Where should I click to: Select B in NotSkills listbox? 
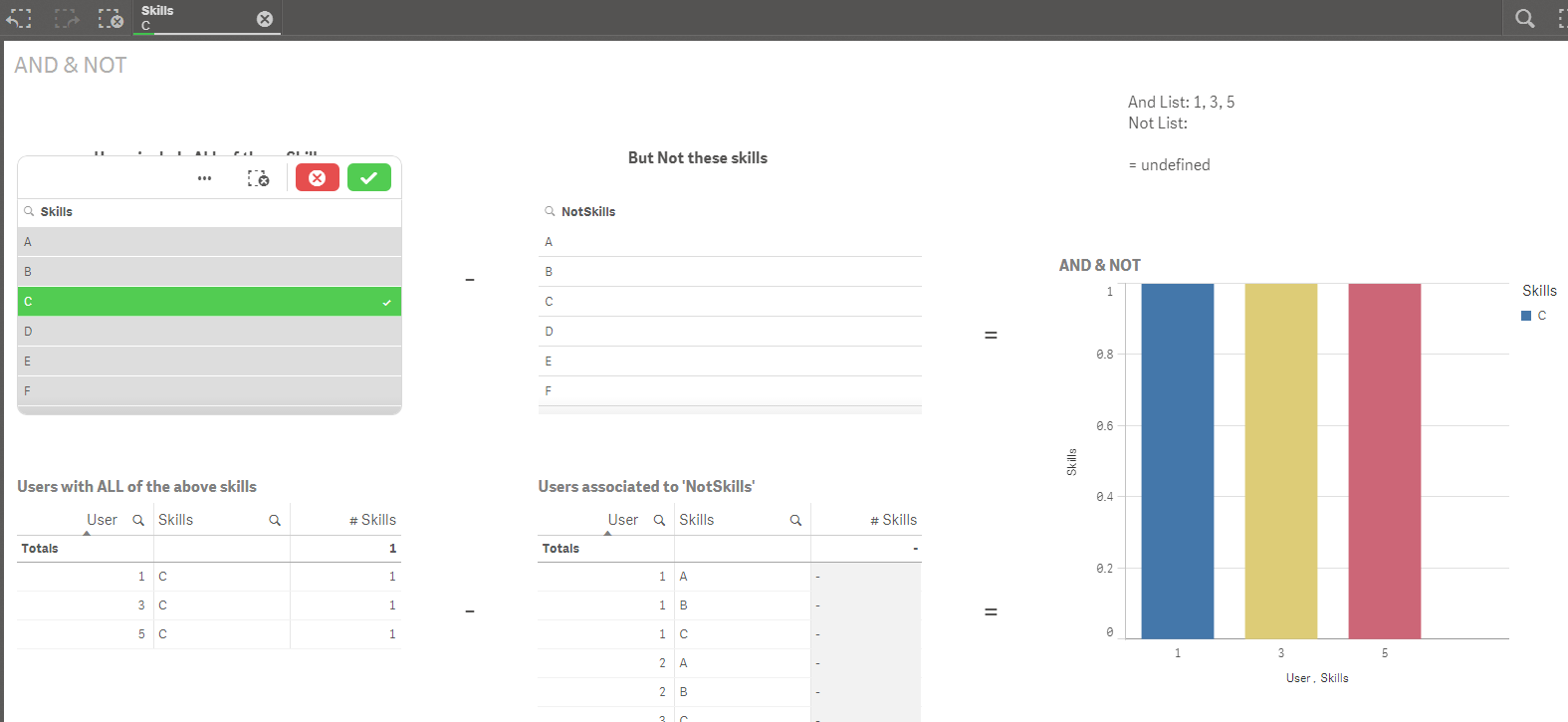point(730,272)
